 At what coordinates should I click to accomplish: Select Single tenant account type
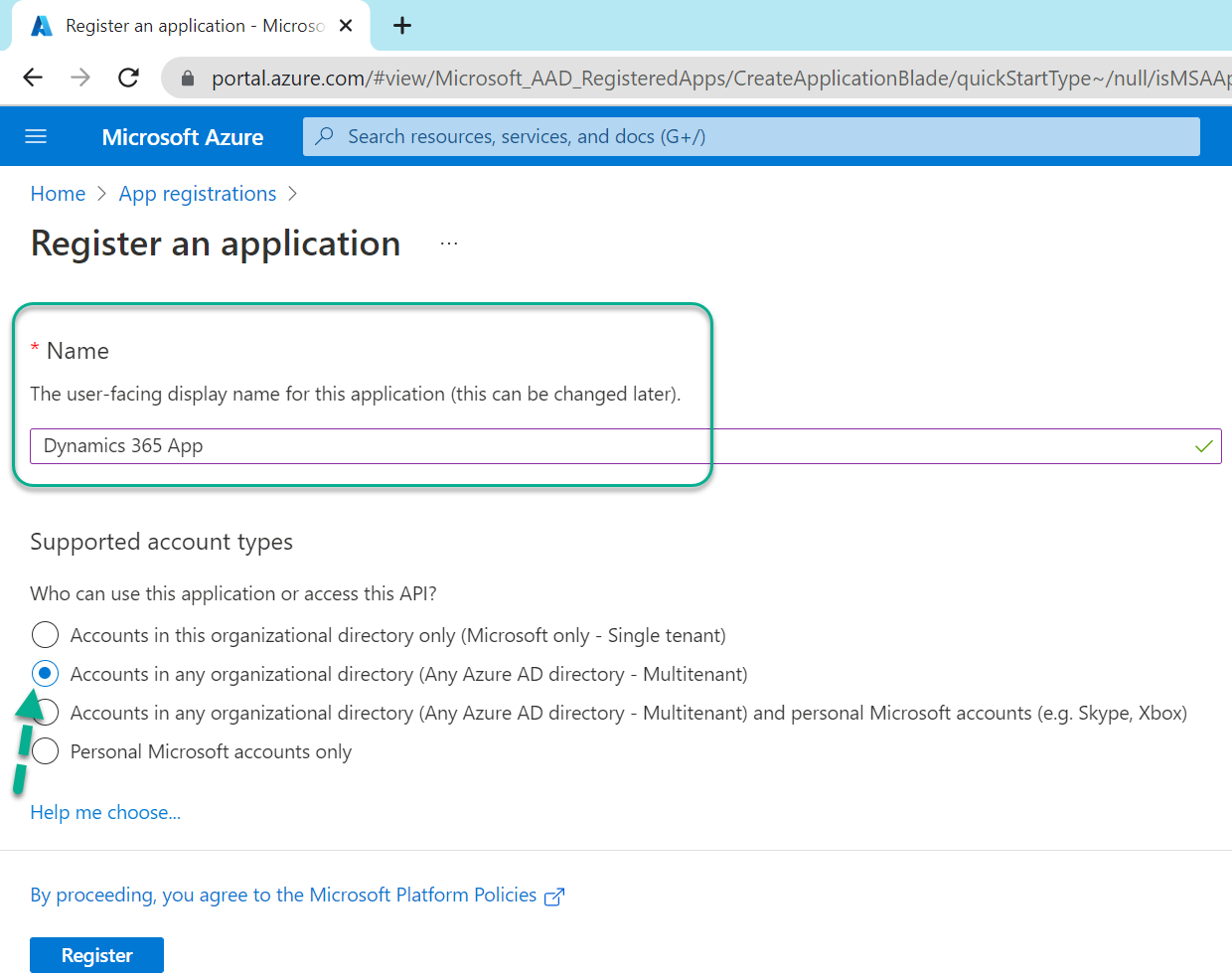point(45,634)
